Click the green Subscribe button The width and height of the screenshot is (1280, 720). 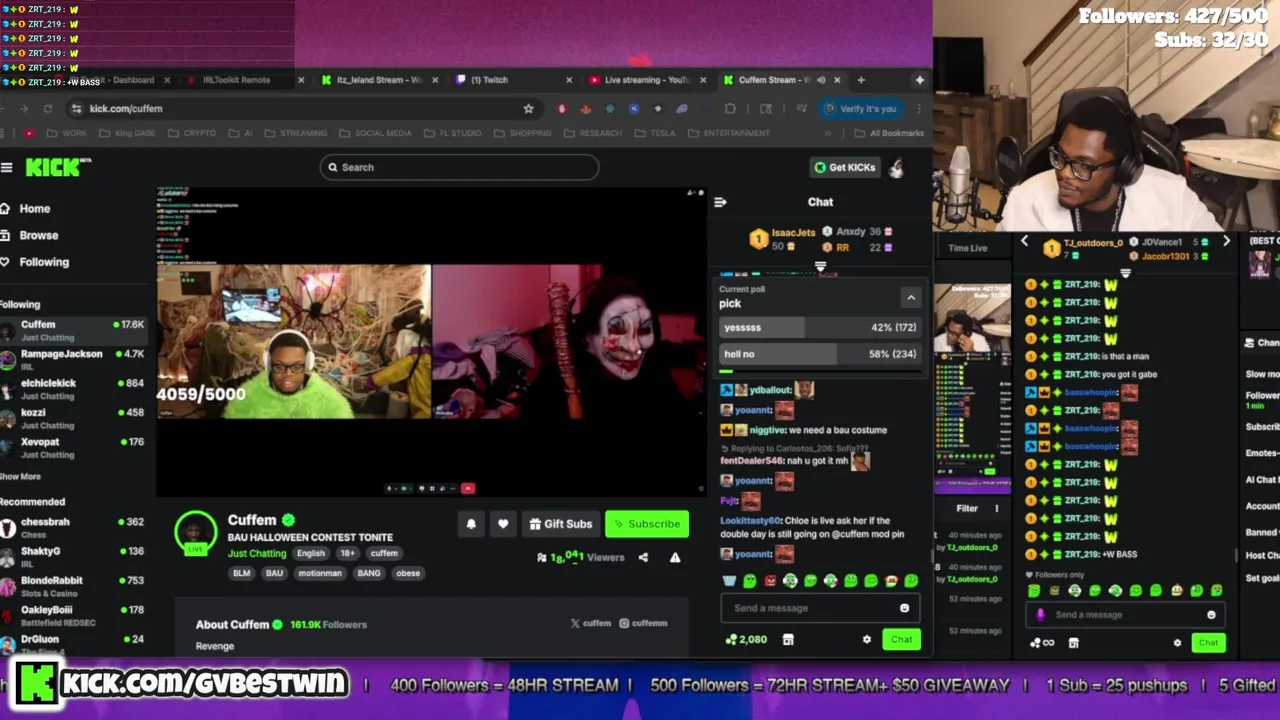pyautogui.click(x=647, y=524)
